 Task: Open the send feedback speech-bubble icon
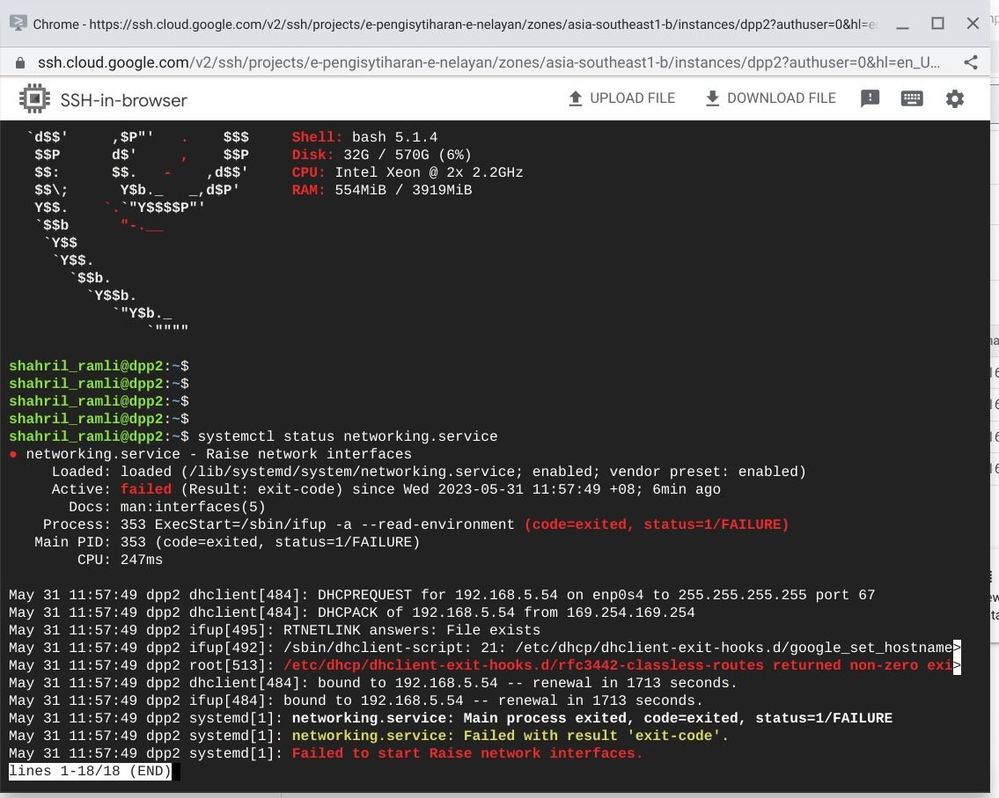[x=870, y=98]
